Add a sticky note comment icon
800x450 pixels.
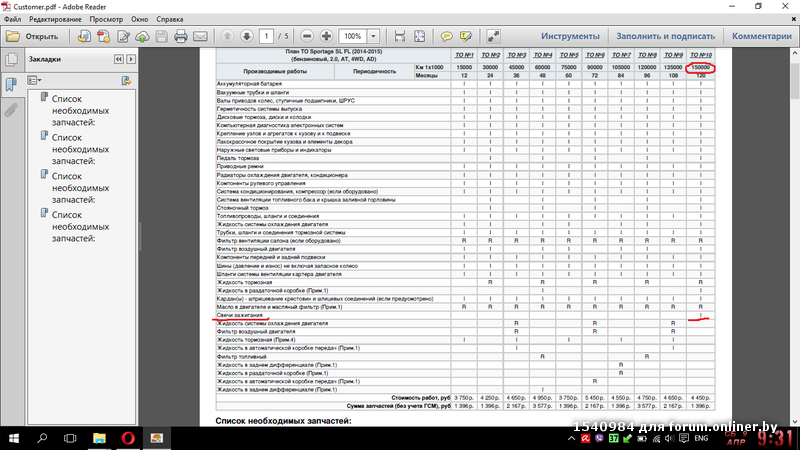(x=446, y=36)
